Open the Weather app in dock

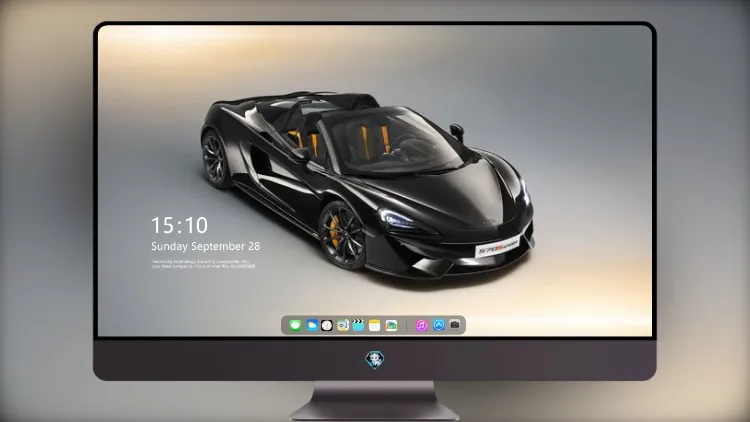(x=312, y=325)
